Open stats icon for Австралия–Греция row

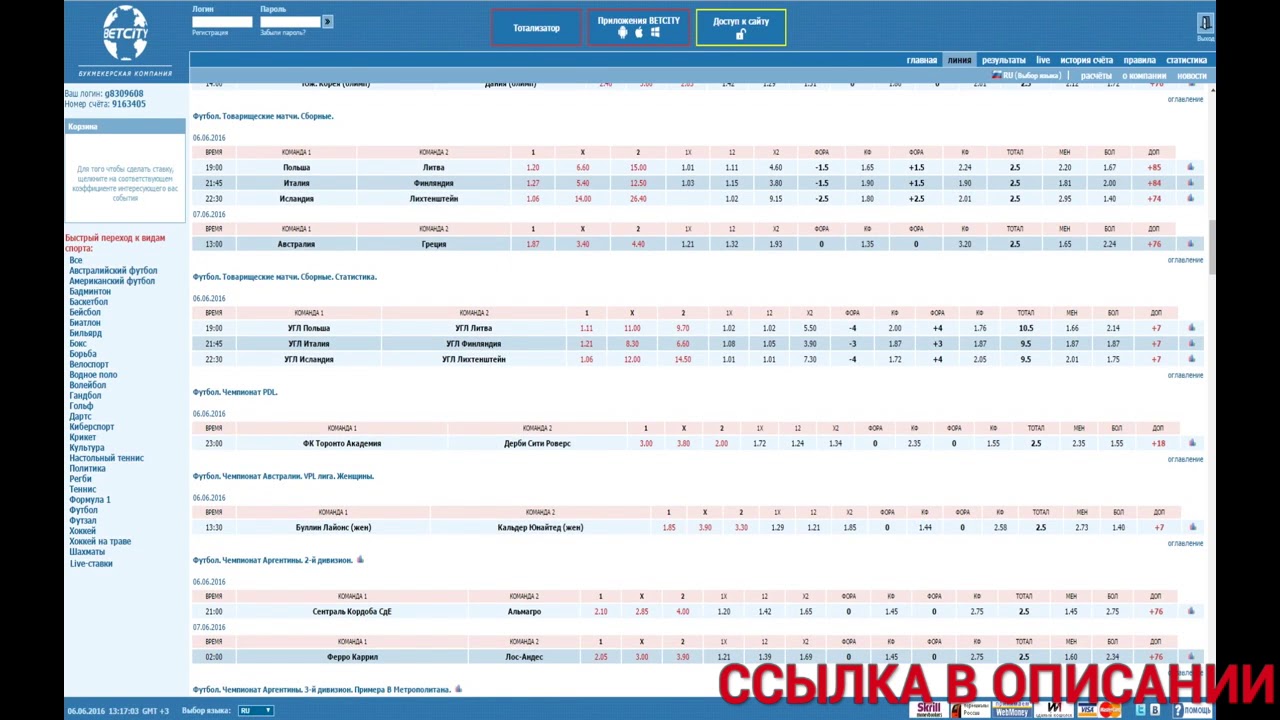point(1190,244)
